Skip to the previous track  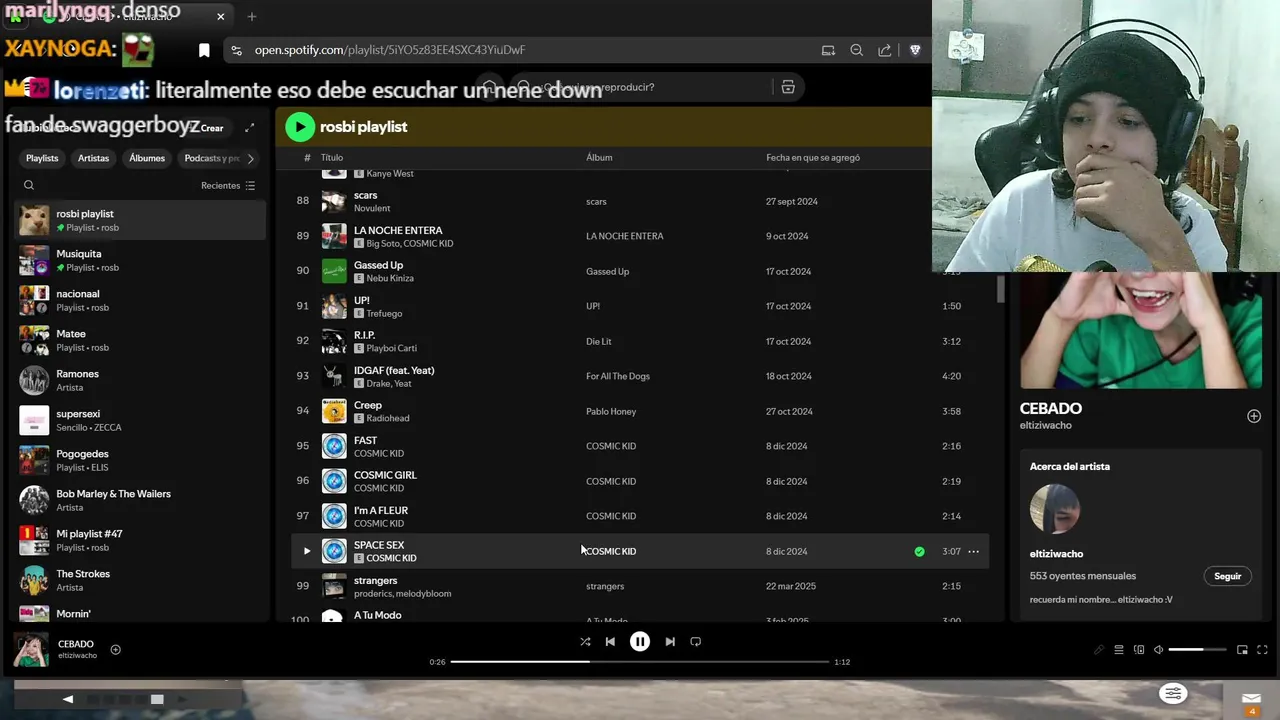[x=610, y=642]
